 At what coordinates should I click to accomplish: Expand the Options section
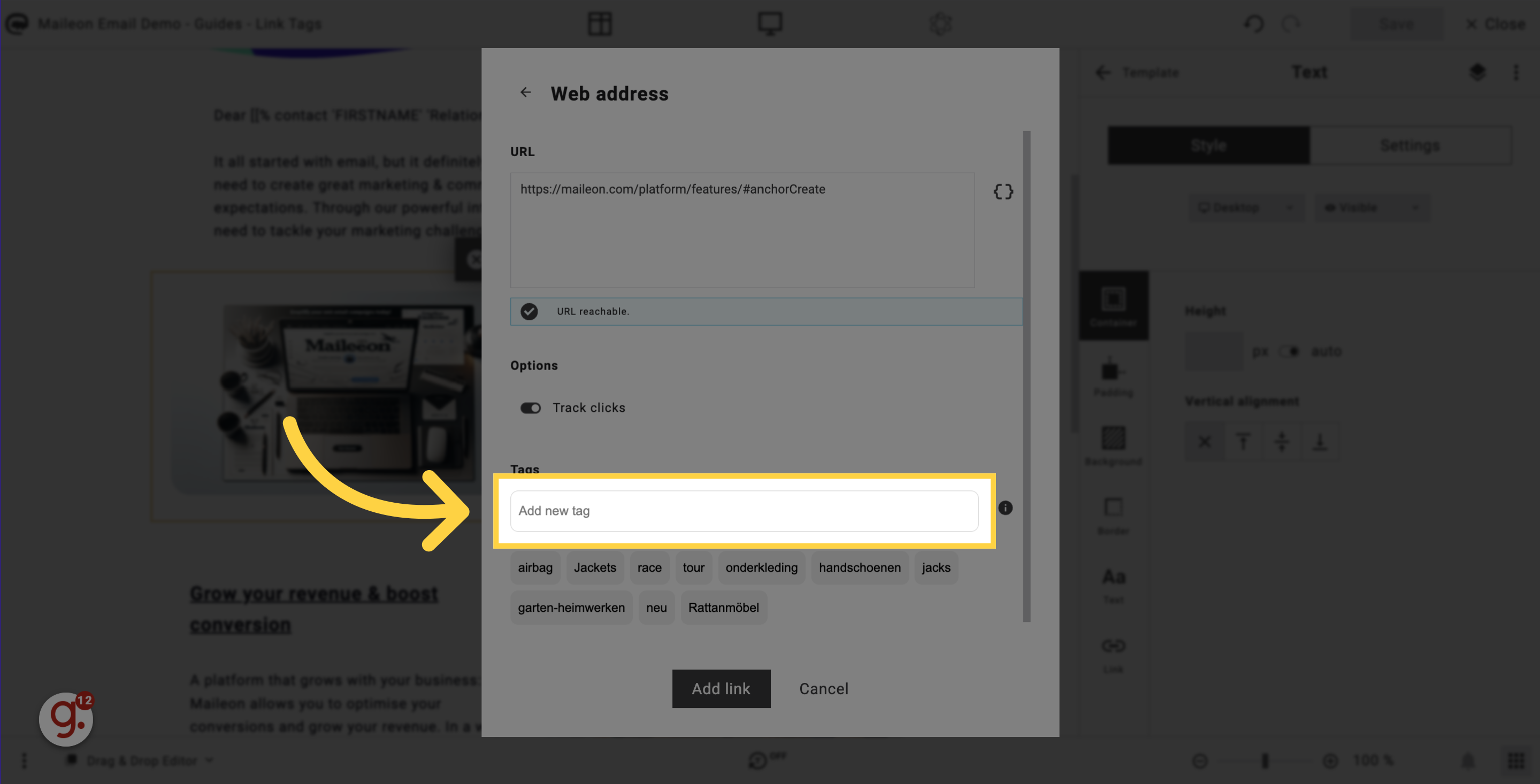point(534,365)
